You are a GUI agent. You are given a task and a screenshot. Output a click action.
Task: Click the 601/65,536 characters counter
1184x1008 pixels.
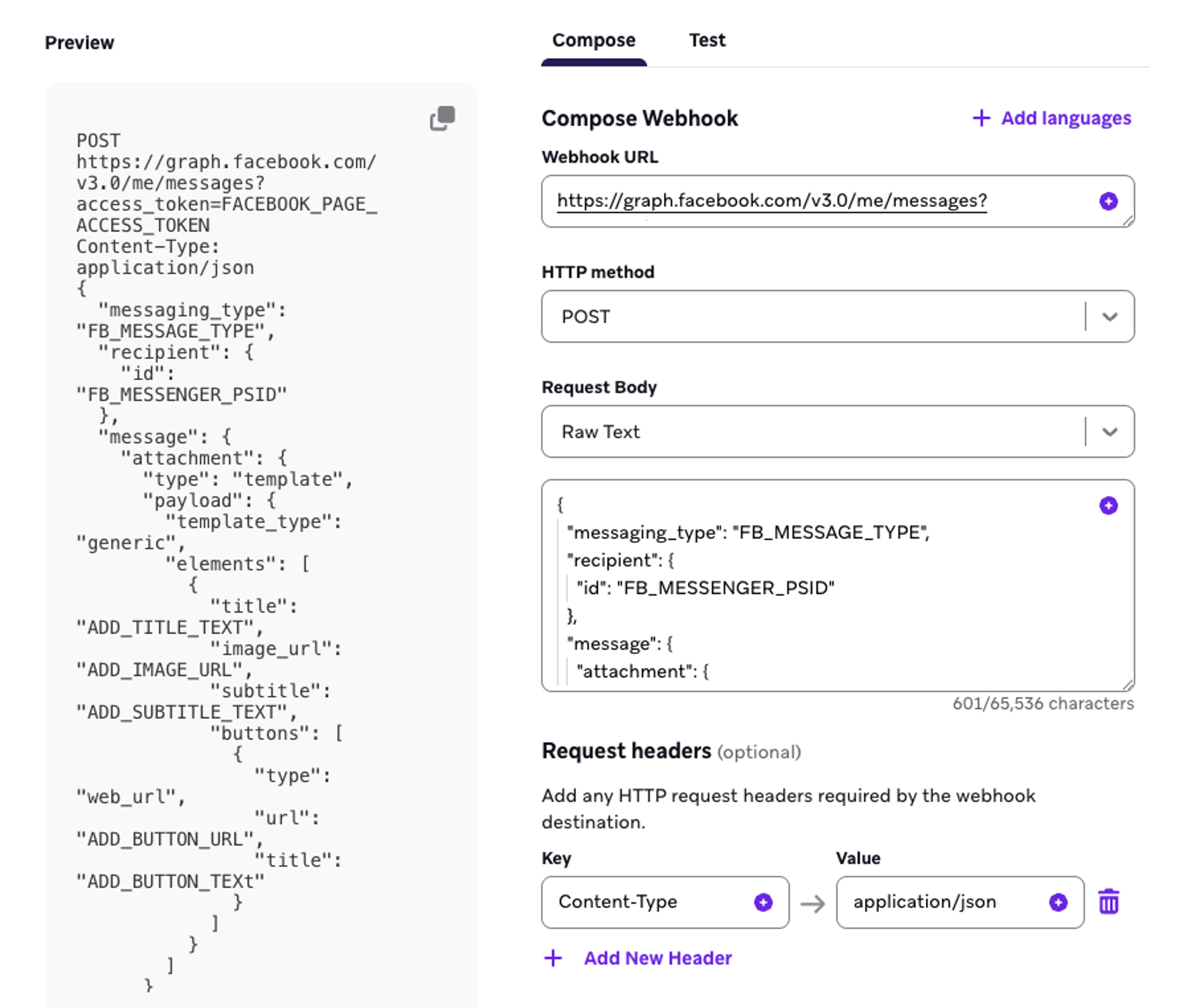tap(1043, 703)
